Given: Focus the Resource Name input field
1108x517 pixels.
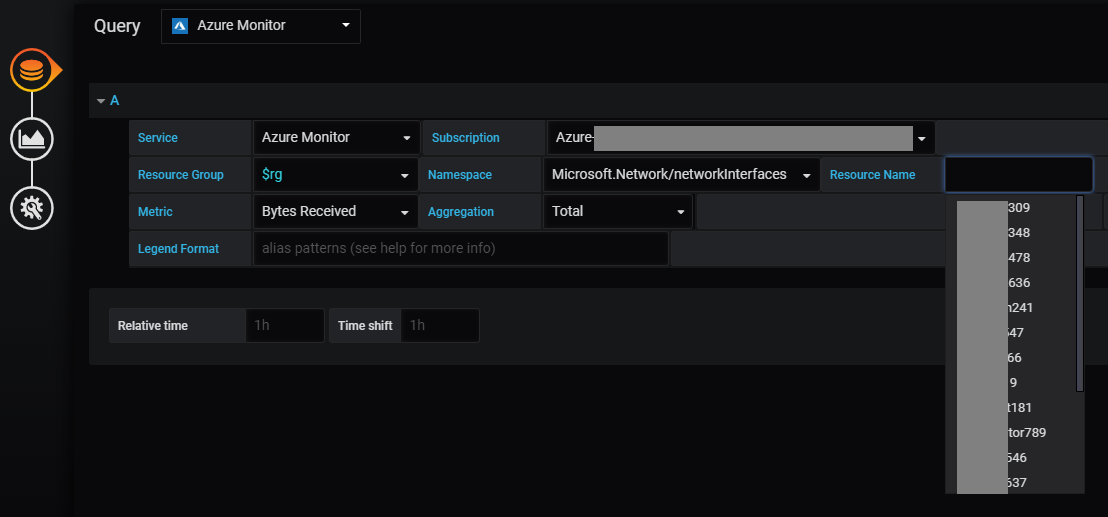Looking at the screenshot, I should click(x=1018, y=175).
